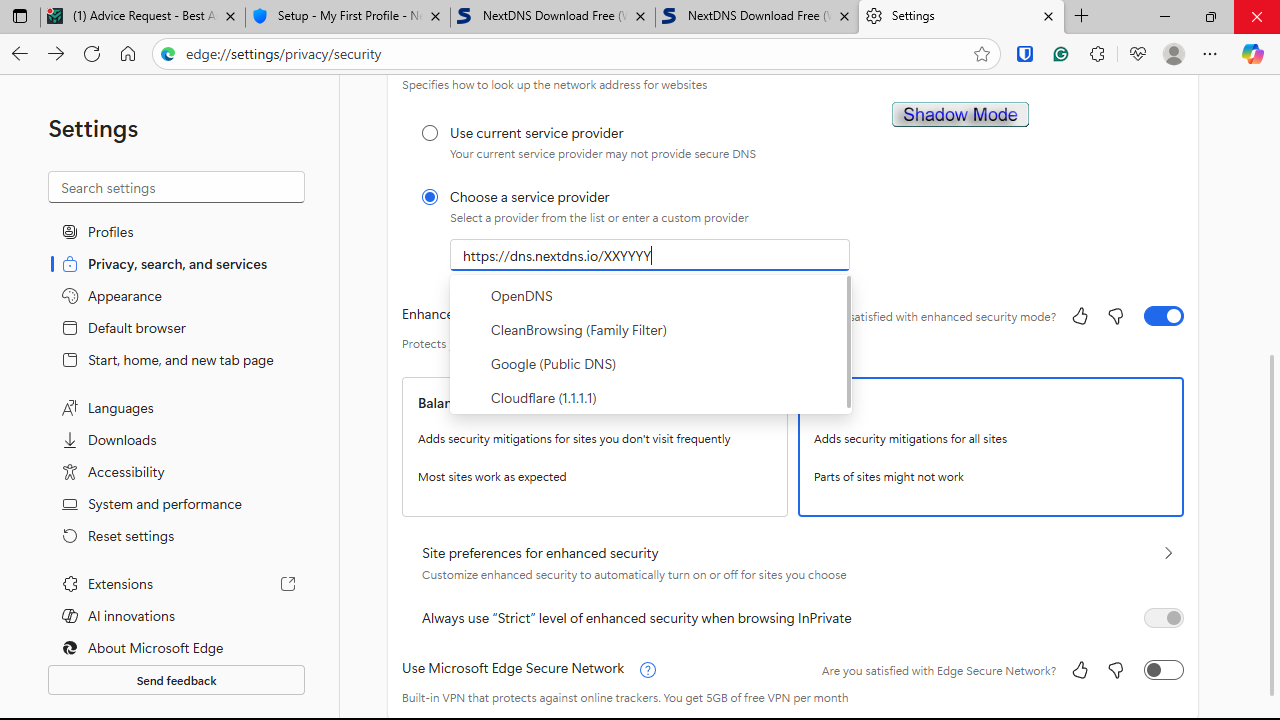Viewport: 1280px width, 720px height.
Task: Open the Copilot sidebar icon
Action: [x=1252, y=54]
